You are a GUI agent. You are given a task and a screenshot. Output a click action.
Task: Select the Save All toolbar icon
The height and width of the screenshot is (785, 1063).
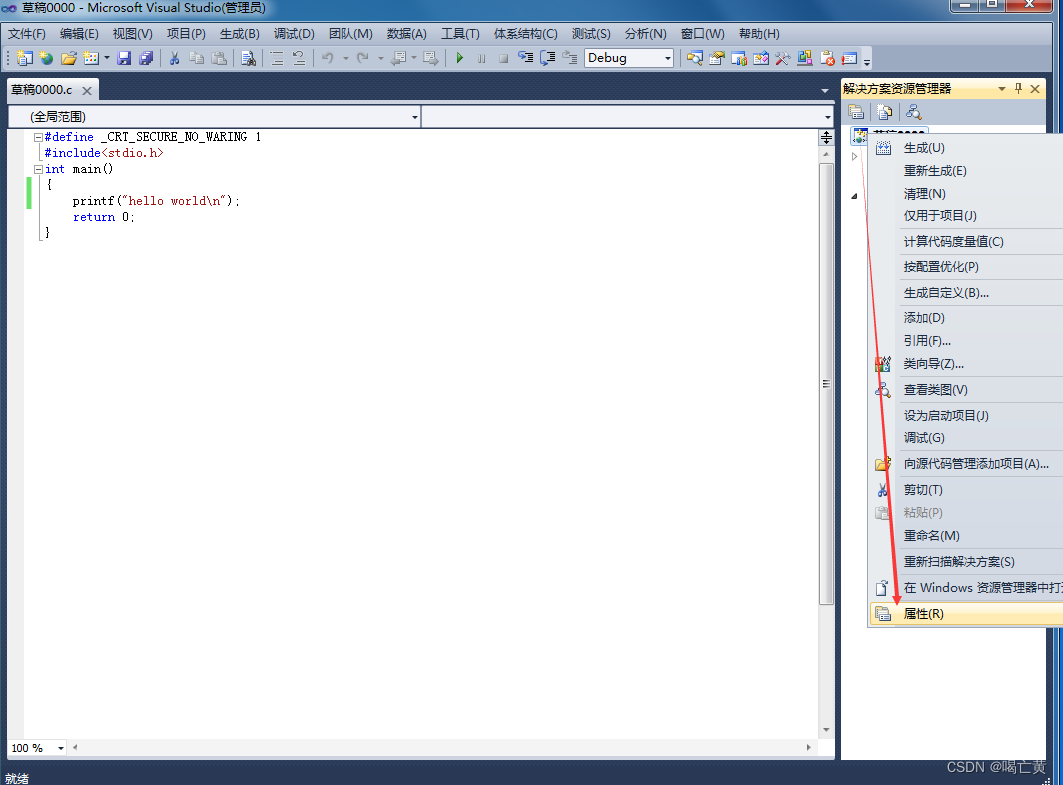(146, 58)
